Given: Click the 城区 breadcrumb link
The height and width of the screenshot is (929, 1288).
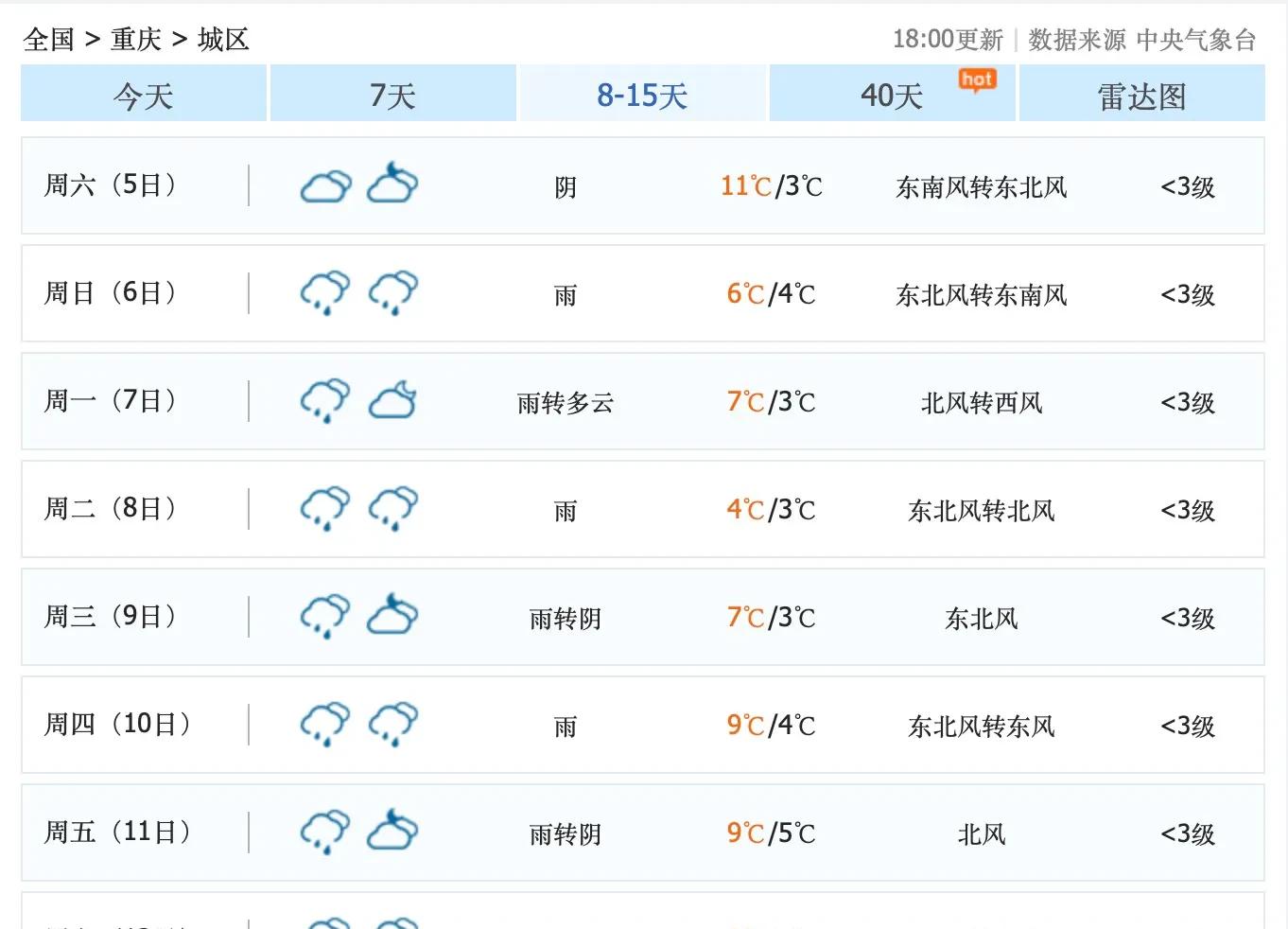Looking at the screenshot, I should pos(223,40).
